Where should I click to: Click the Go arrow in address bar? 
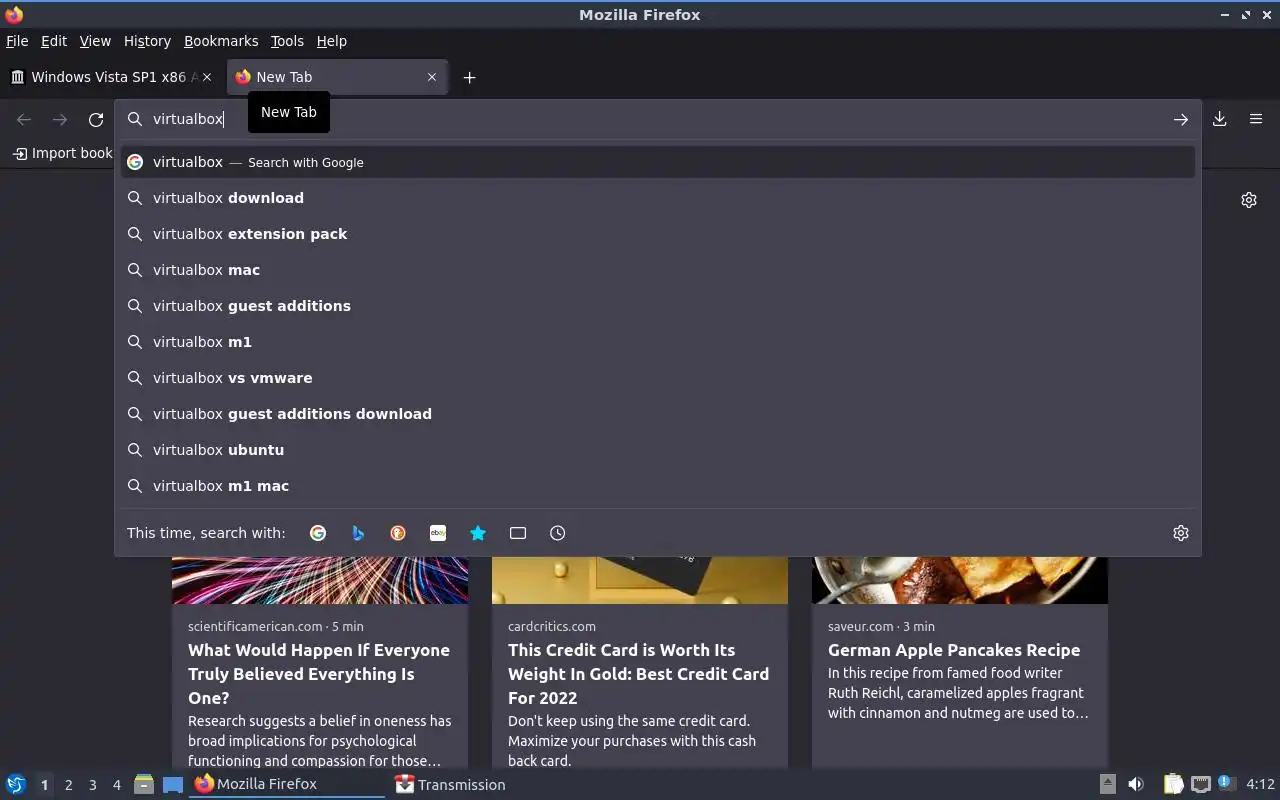tap(1181, 119)
